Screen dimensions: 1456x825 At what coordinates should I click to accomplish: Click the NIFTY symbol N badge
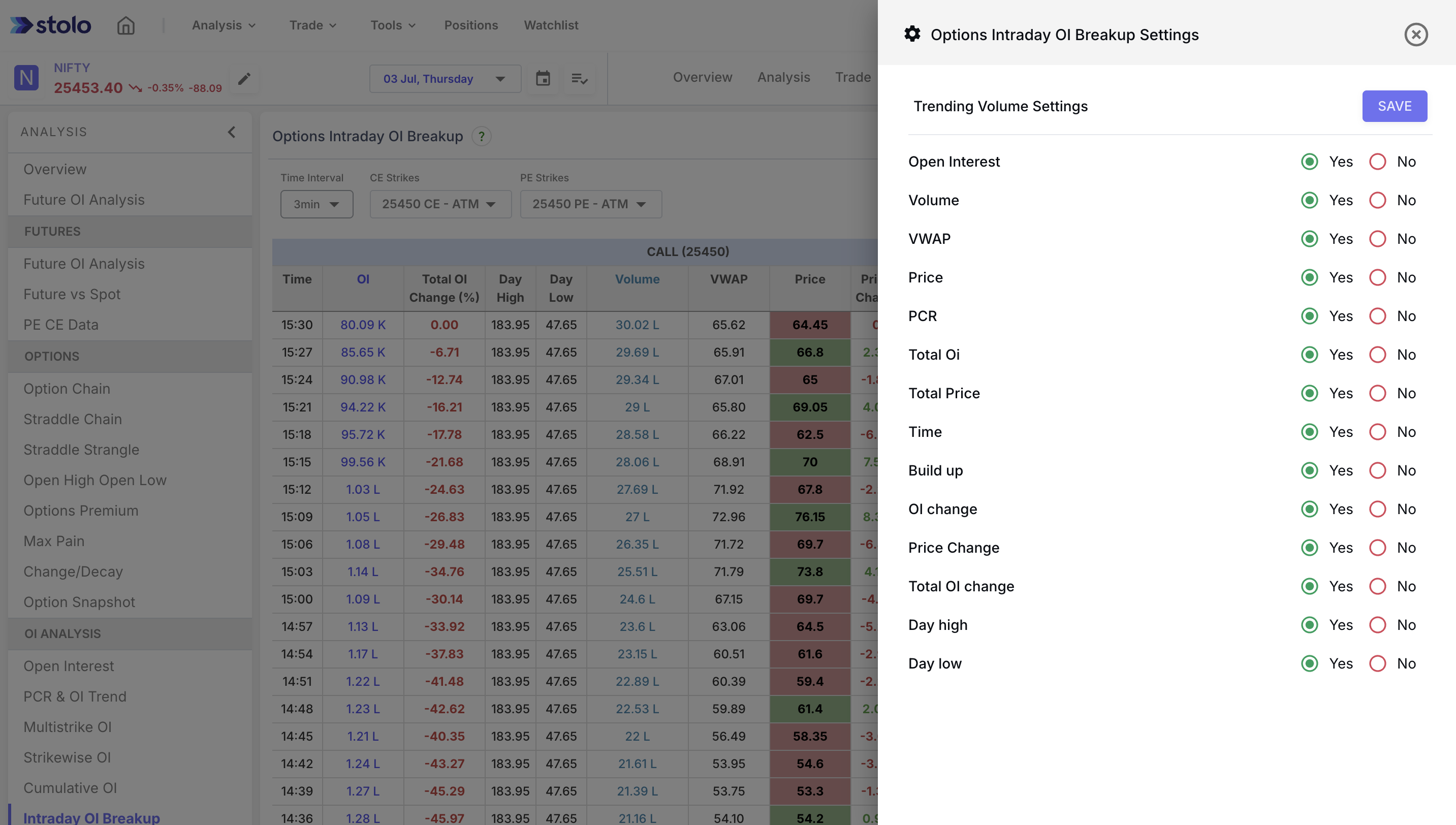[26, 78]
